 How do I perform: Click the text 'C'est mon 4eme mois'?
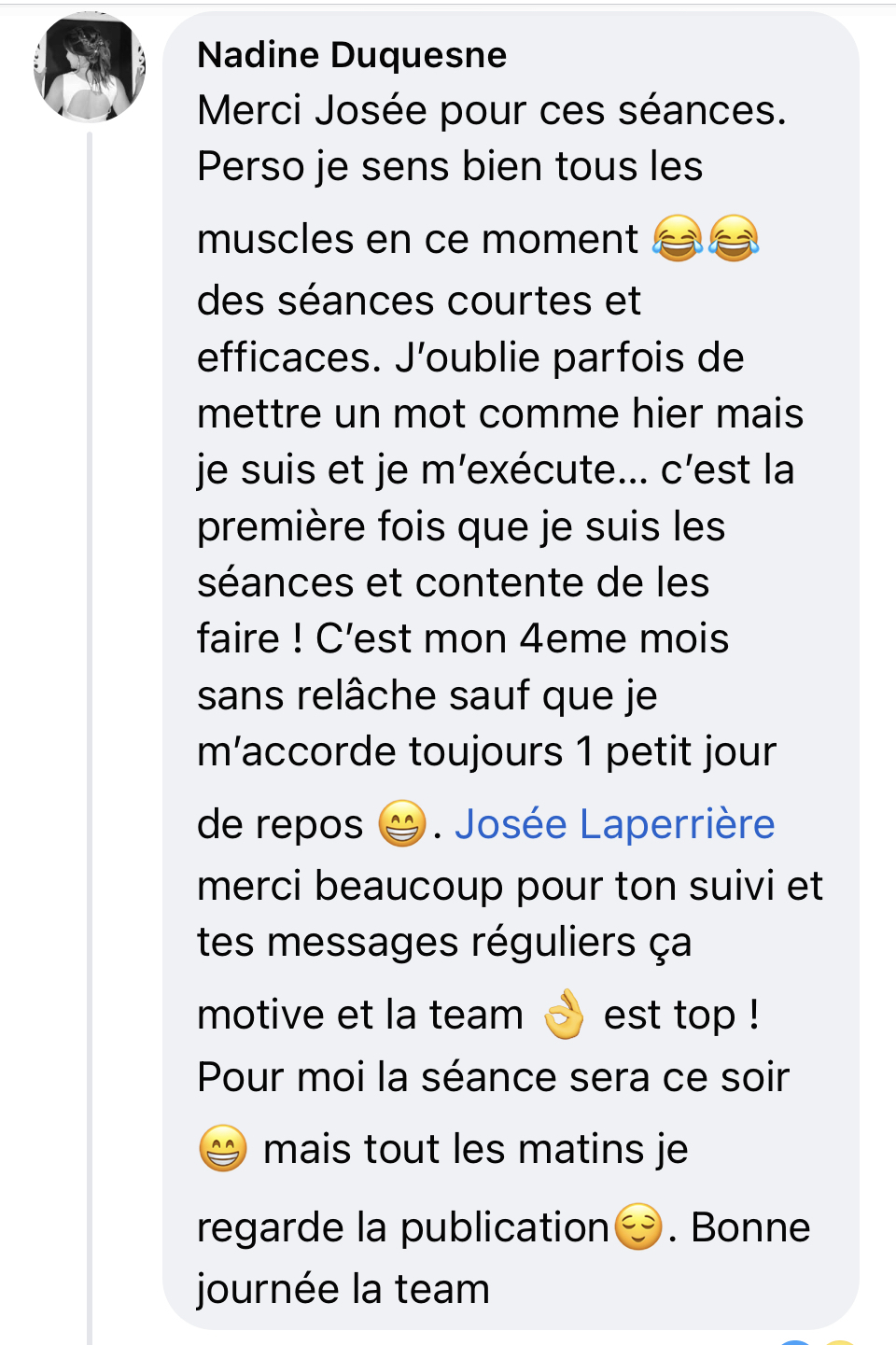point(523,638)
